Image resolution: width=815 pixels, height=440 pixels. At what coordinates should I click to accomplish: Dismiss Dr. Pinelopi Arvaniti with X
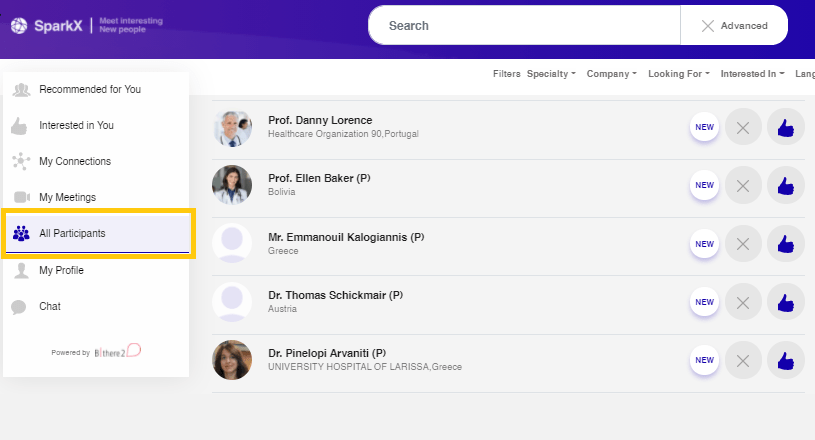tap(743, 360)
